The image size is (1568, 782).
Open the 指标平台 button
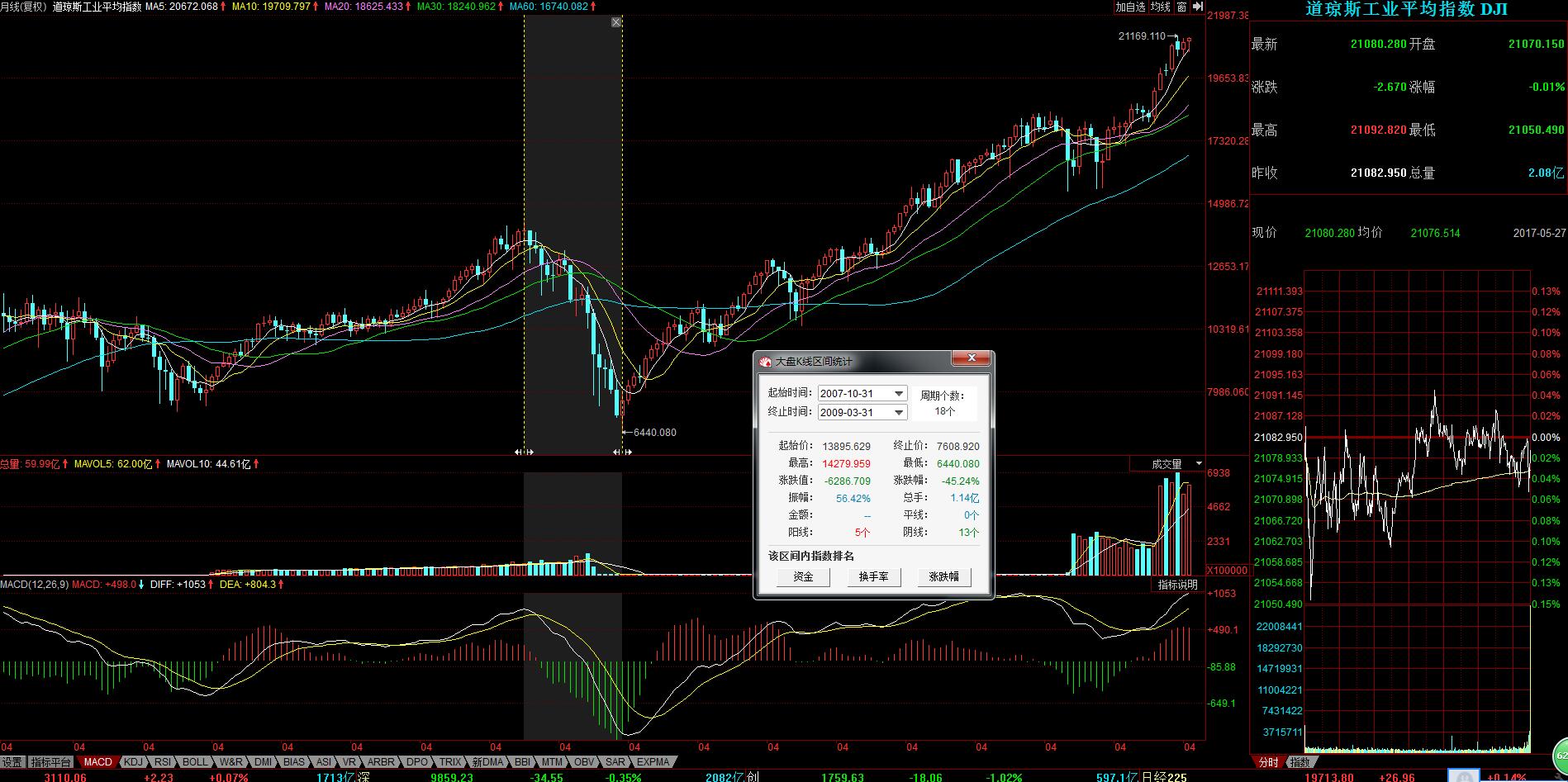pyautogui.click(x=51, y=762)
